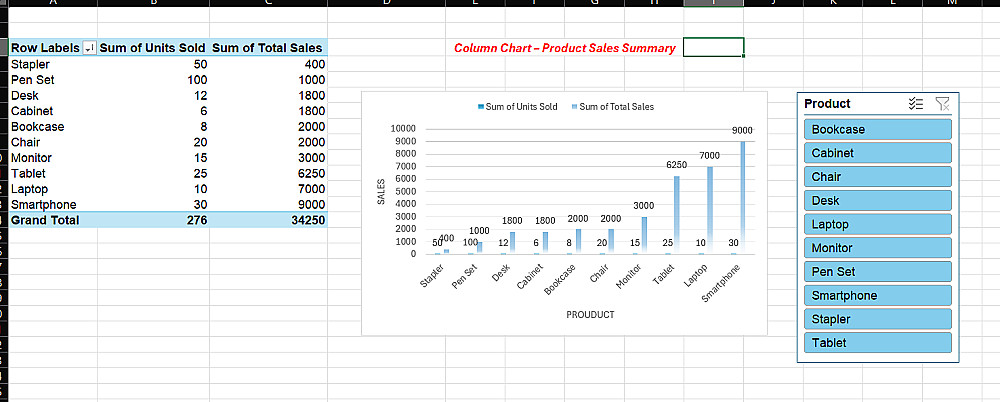Select the grand total 34250 cell
1000x402 pixels.
[268, 220]
